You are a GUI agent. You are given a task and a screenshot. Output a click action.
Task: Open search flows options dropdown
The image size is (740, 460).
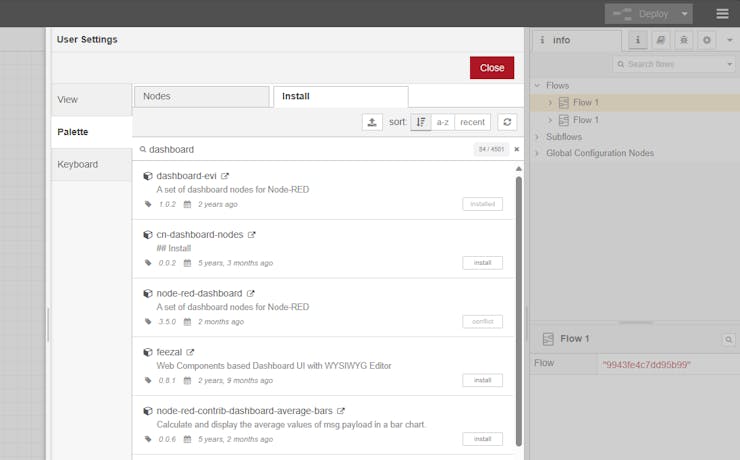click(730, 64)
